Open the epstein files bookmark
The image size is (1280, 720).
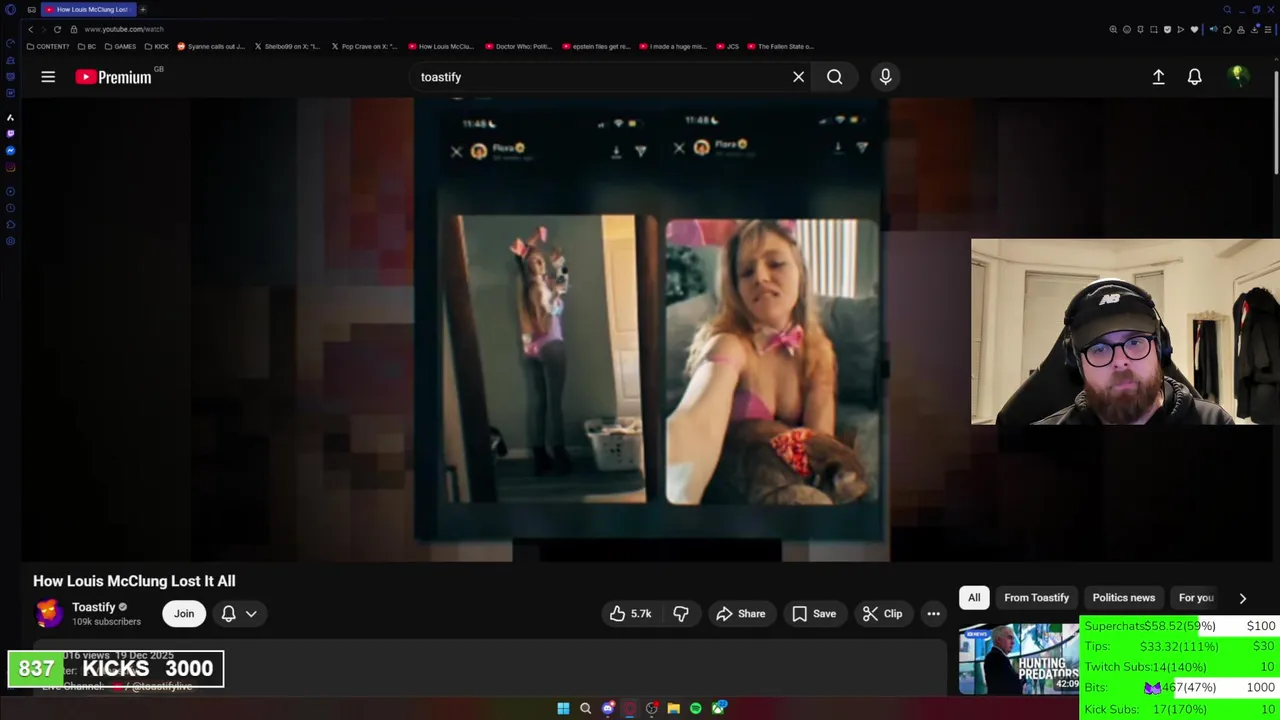596,46
